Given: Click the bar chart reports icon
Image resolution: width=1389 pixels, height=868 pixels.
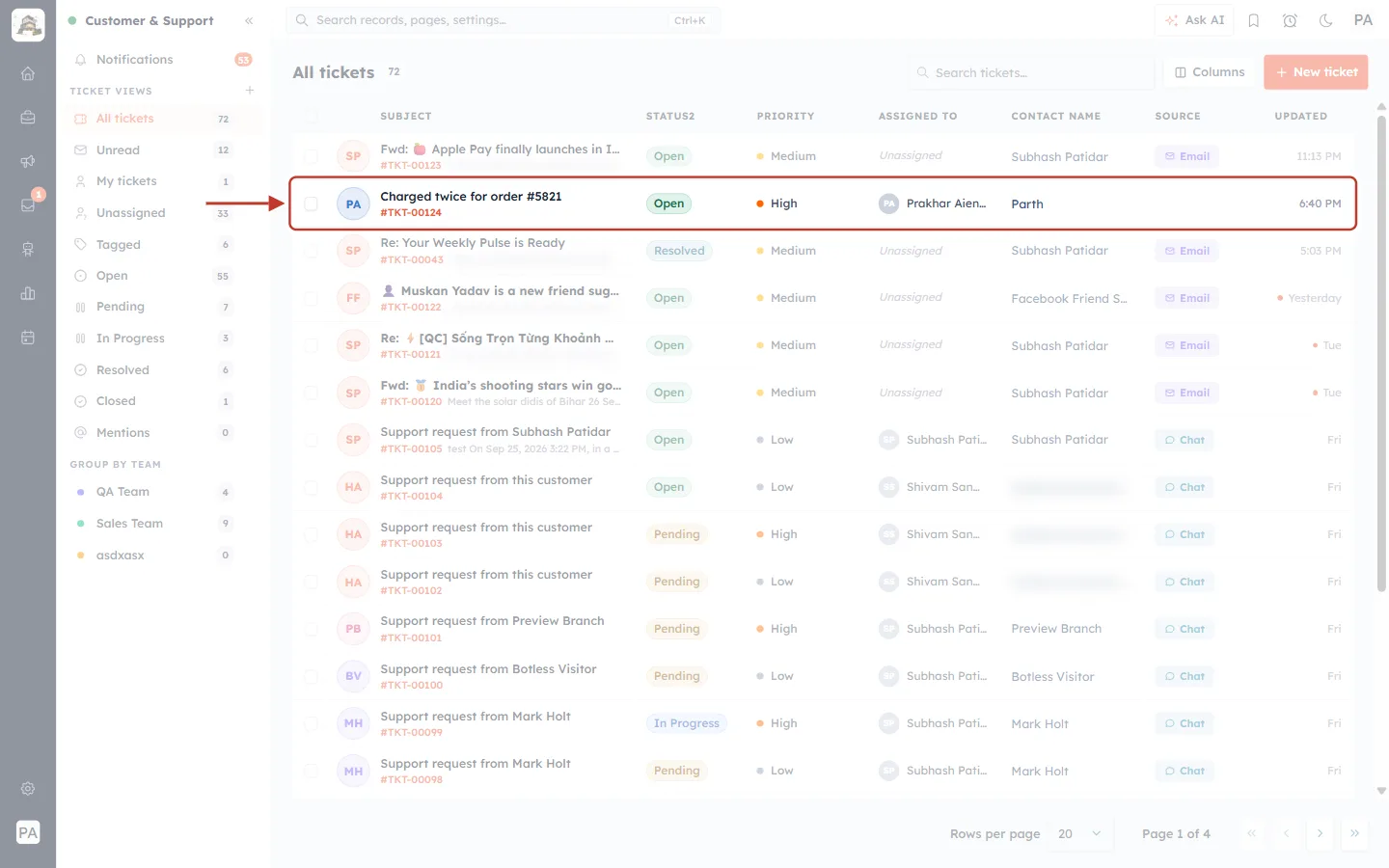Looking at the screenshot, I should pyautogui.click(x=28, y=293).
